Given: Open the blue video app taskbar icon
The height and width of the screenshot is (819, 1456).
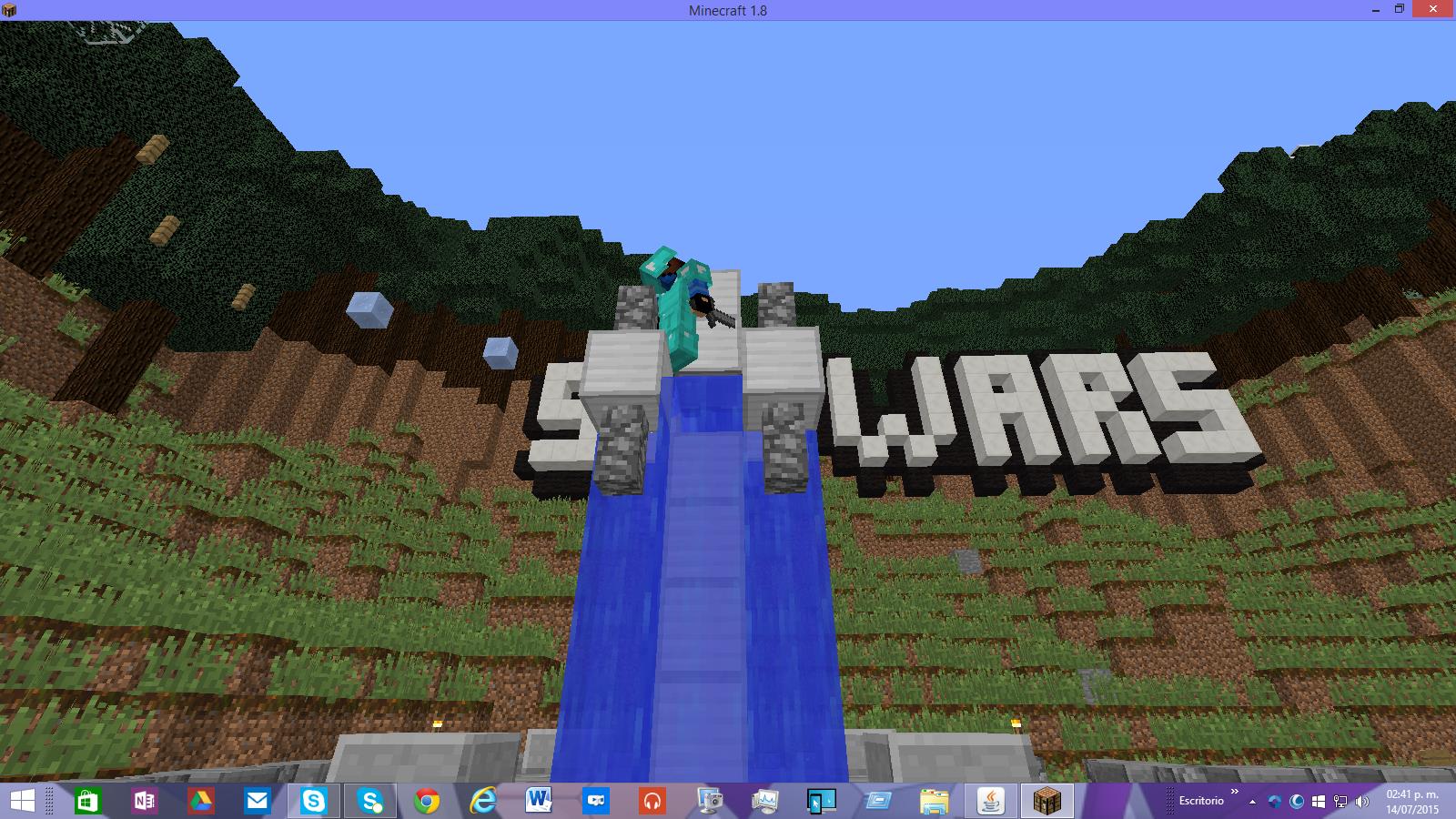Looking at the screenshot, I should point(596,801).
